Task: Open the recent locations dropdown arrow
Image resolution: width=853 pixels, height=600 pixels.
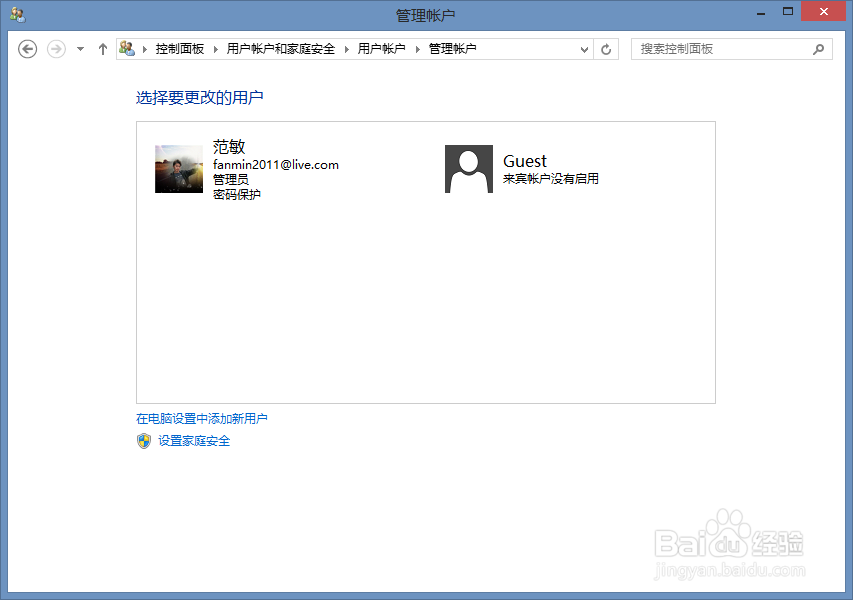Action: tap(81, 49)
